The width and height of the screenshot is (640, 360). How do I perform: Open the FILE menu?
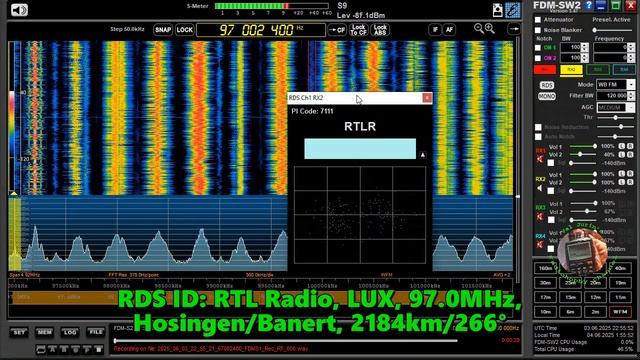point(96,332)
